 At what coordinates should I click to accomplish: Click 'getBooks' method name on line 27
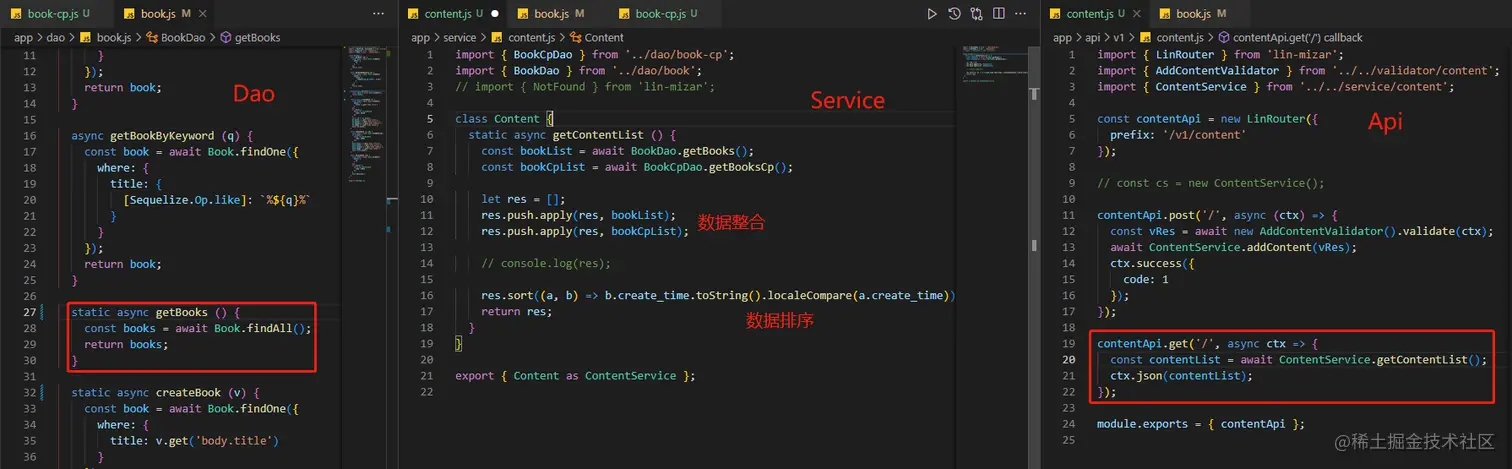[182, 312]
